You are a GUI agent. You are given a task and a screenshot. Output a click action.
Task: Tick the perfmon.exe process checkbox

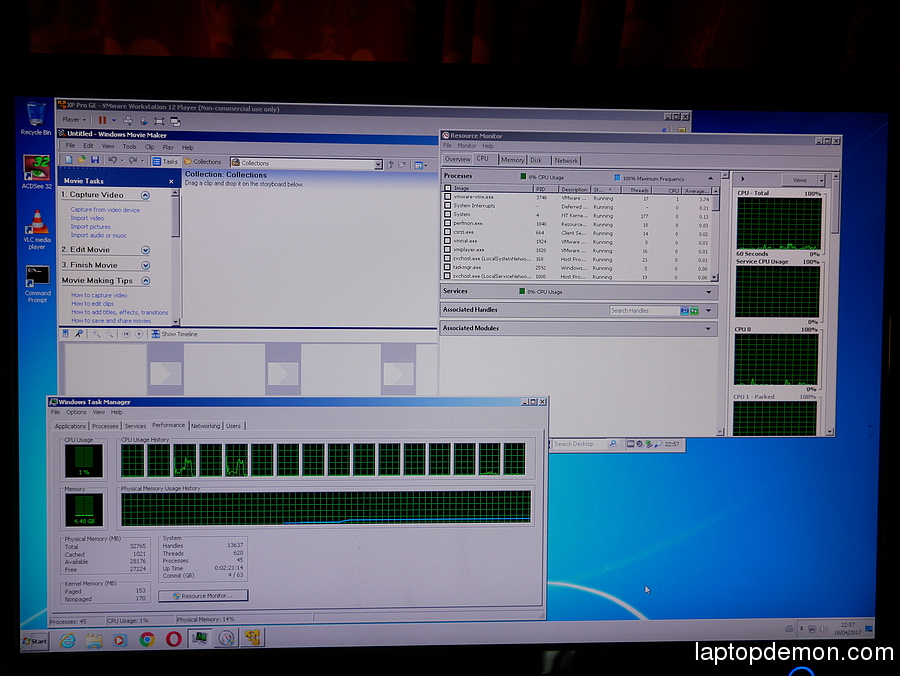coord(447,223)
